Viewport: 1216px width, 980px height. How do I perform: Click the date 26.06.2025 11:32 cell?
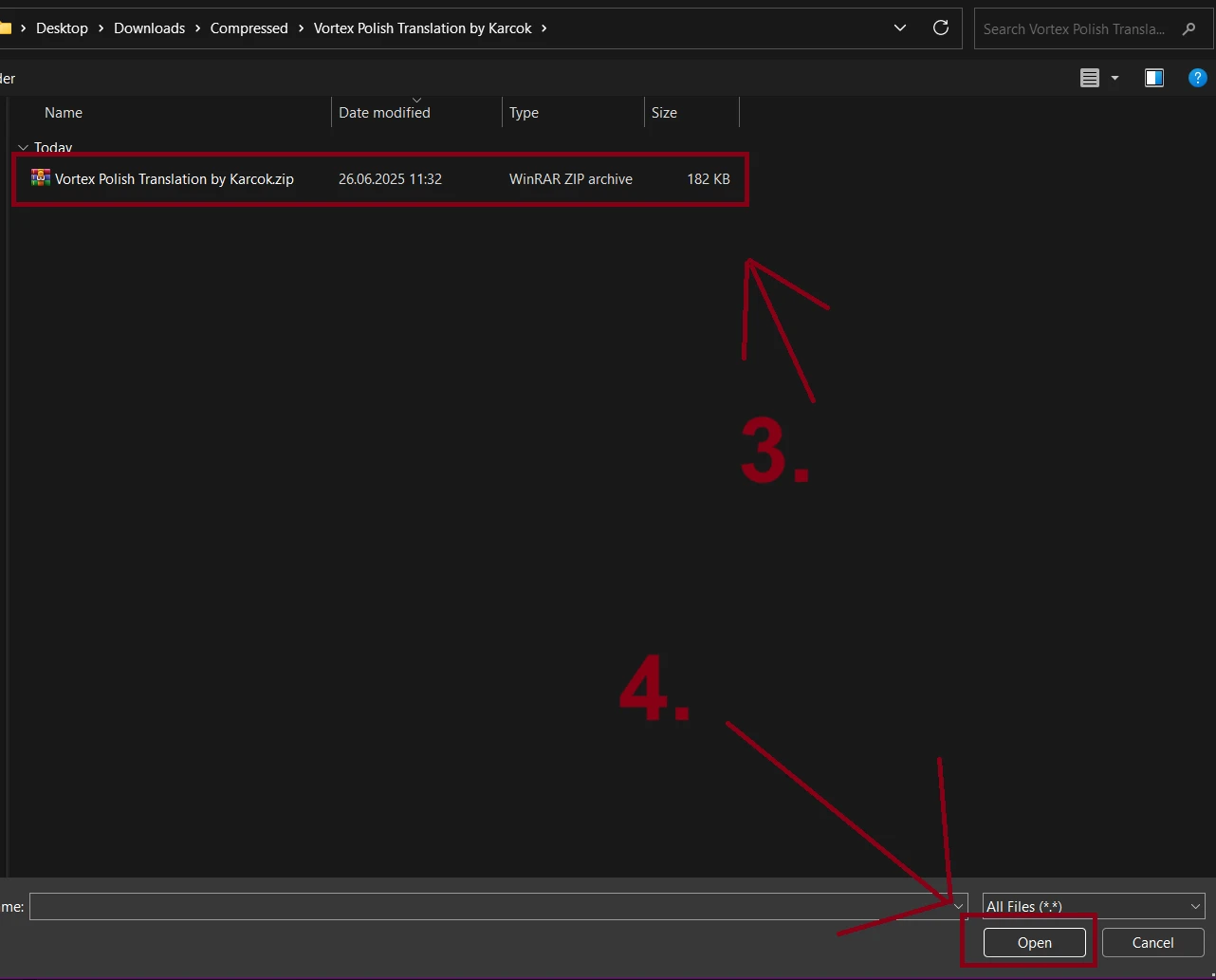click(x=390, y=178)
